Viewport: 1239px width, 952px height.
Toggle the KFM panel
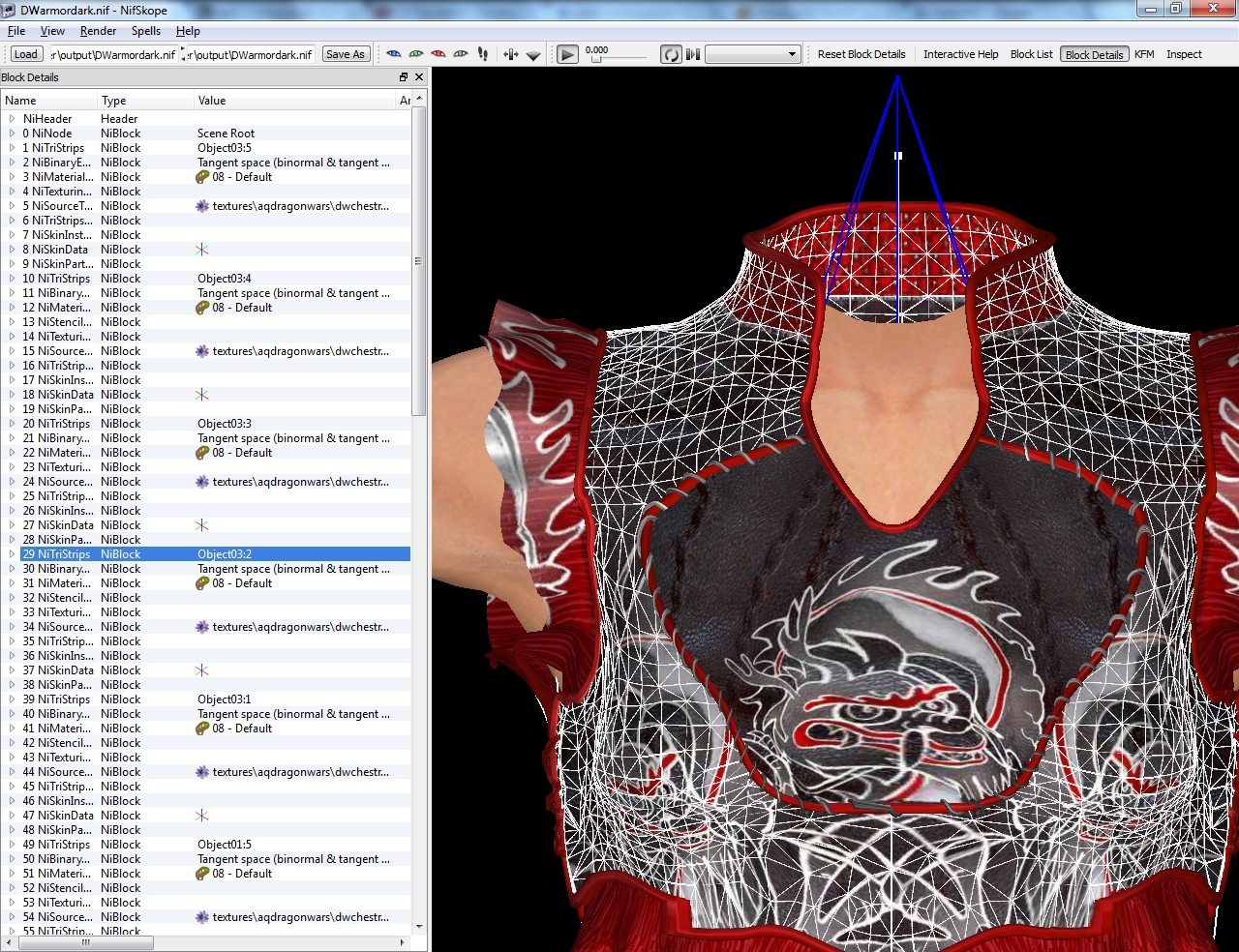click(1144, 54)
